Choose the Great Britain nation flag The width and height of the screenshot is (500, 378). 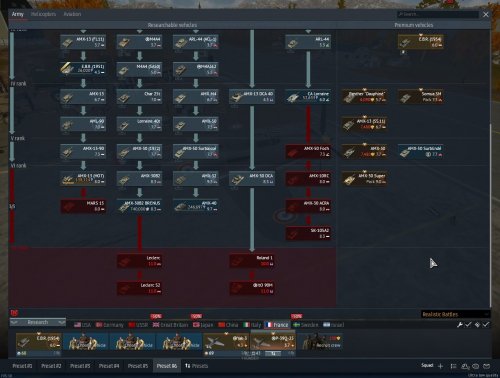pos(170,325)
